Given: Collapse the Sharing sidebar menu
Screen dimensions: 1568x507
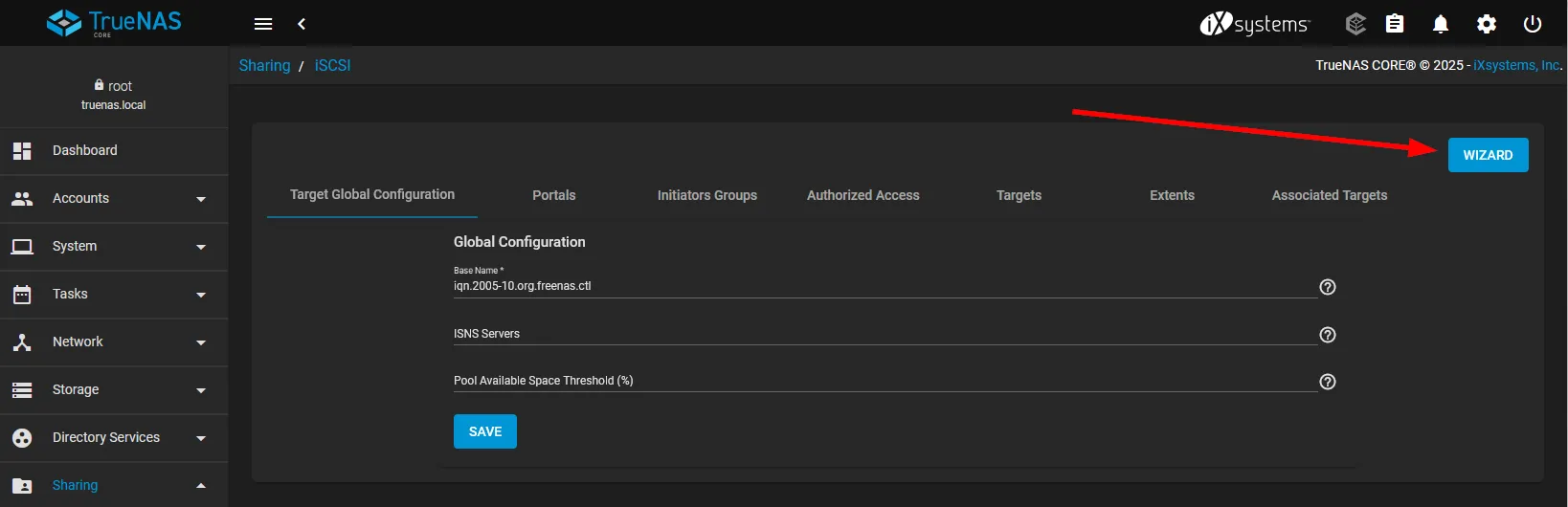Looking at the screenshot, I should (x=113, y=486).
